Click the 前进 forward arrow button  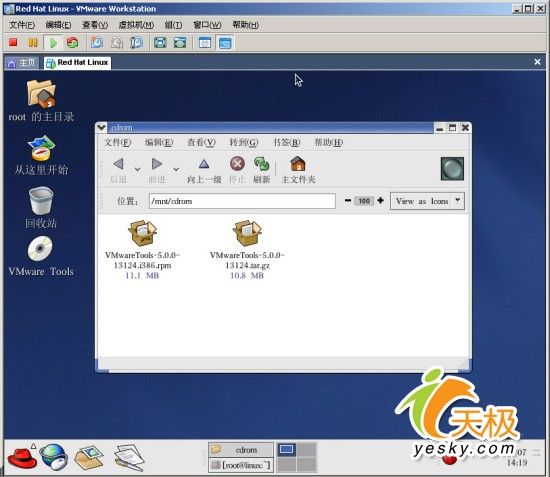[x=157, y=170]
